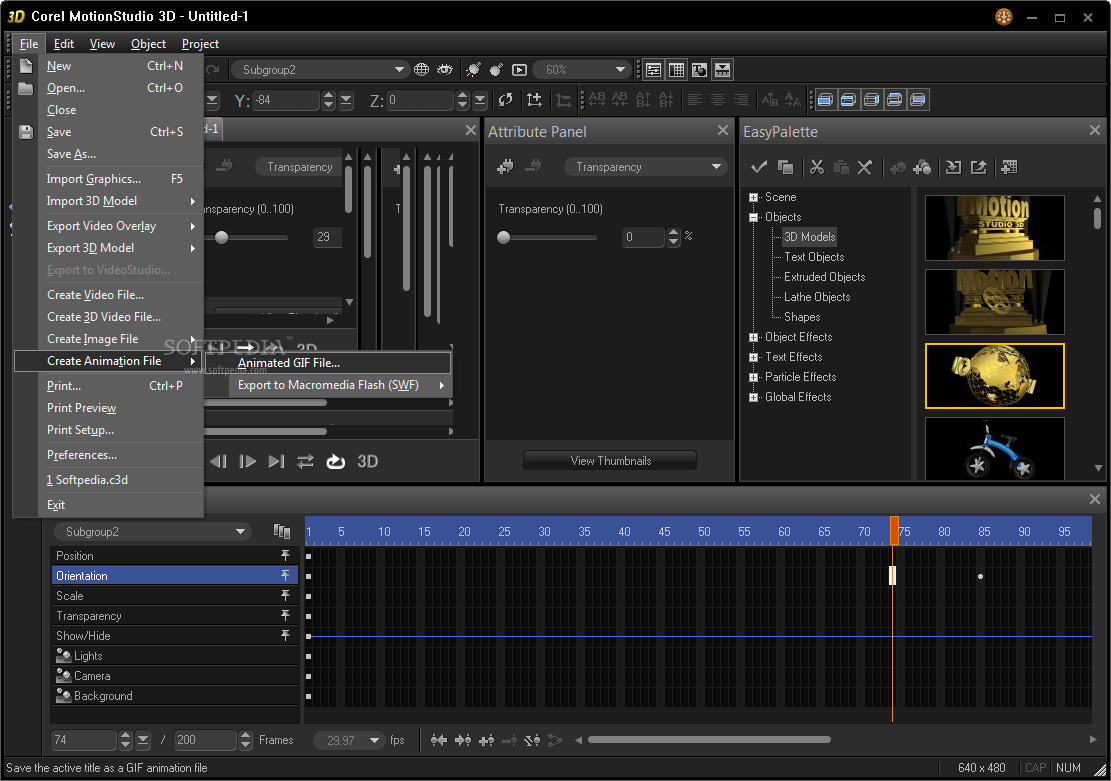Click the right-align text icon
This screenshot has height=781, width=1111.
pos(740,100)
